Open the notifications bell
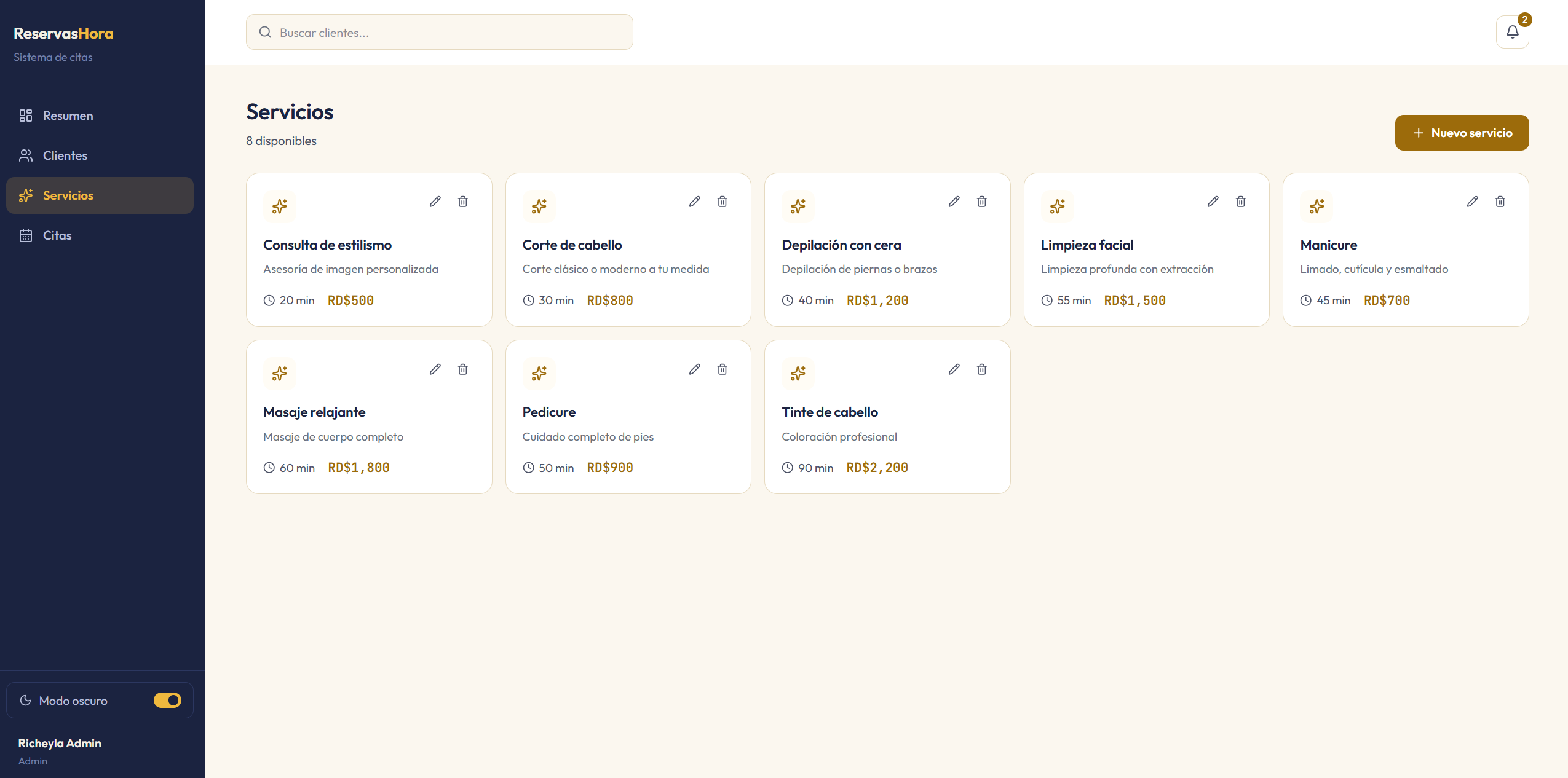Image resolution: width=1568 pixels, height=778 pixels. 1513,32
